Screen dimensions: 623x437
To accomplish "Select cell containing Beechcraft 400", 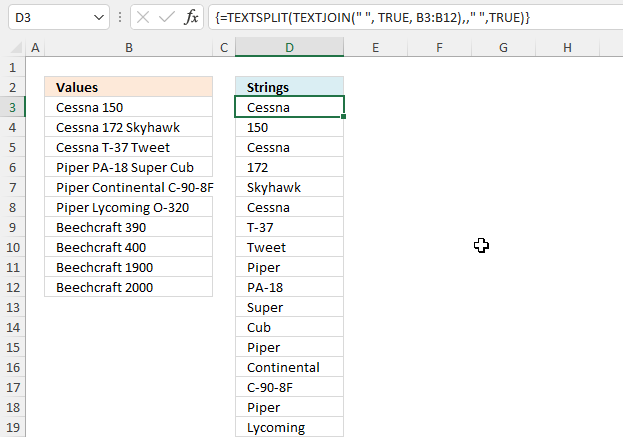I will pos(129,247).
